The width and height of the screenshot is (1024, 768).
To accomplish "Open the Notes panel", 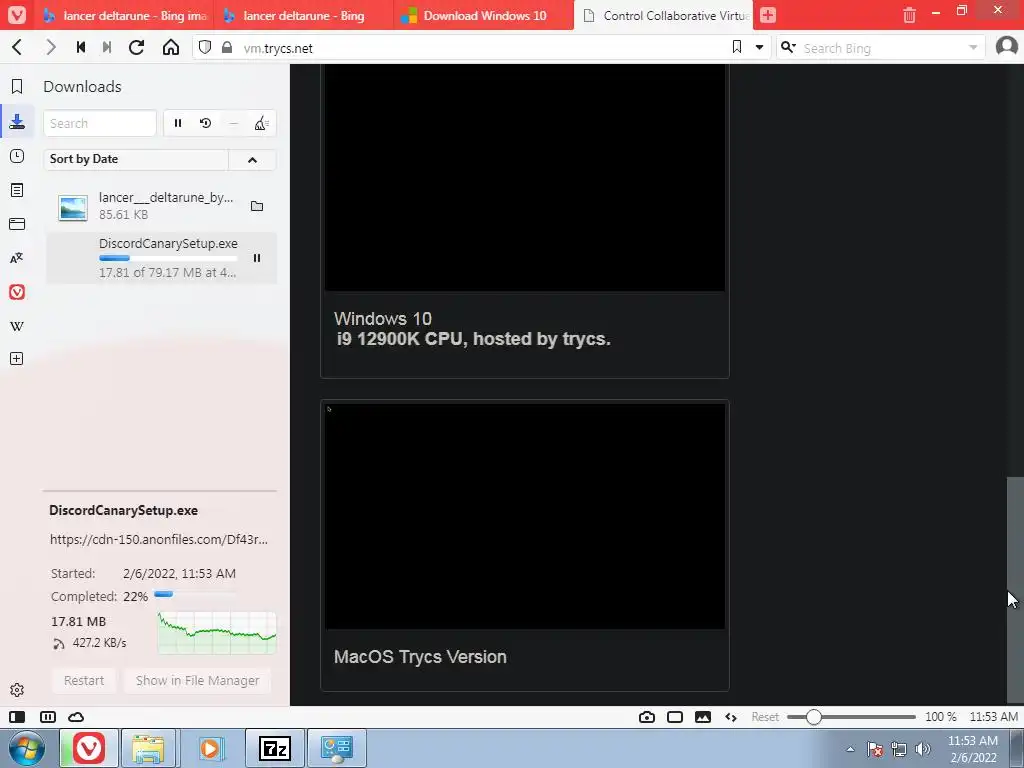I will point(17,190).
